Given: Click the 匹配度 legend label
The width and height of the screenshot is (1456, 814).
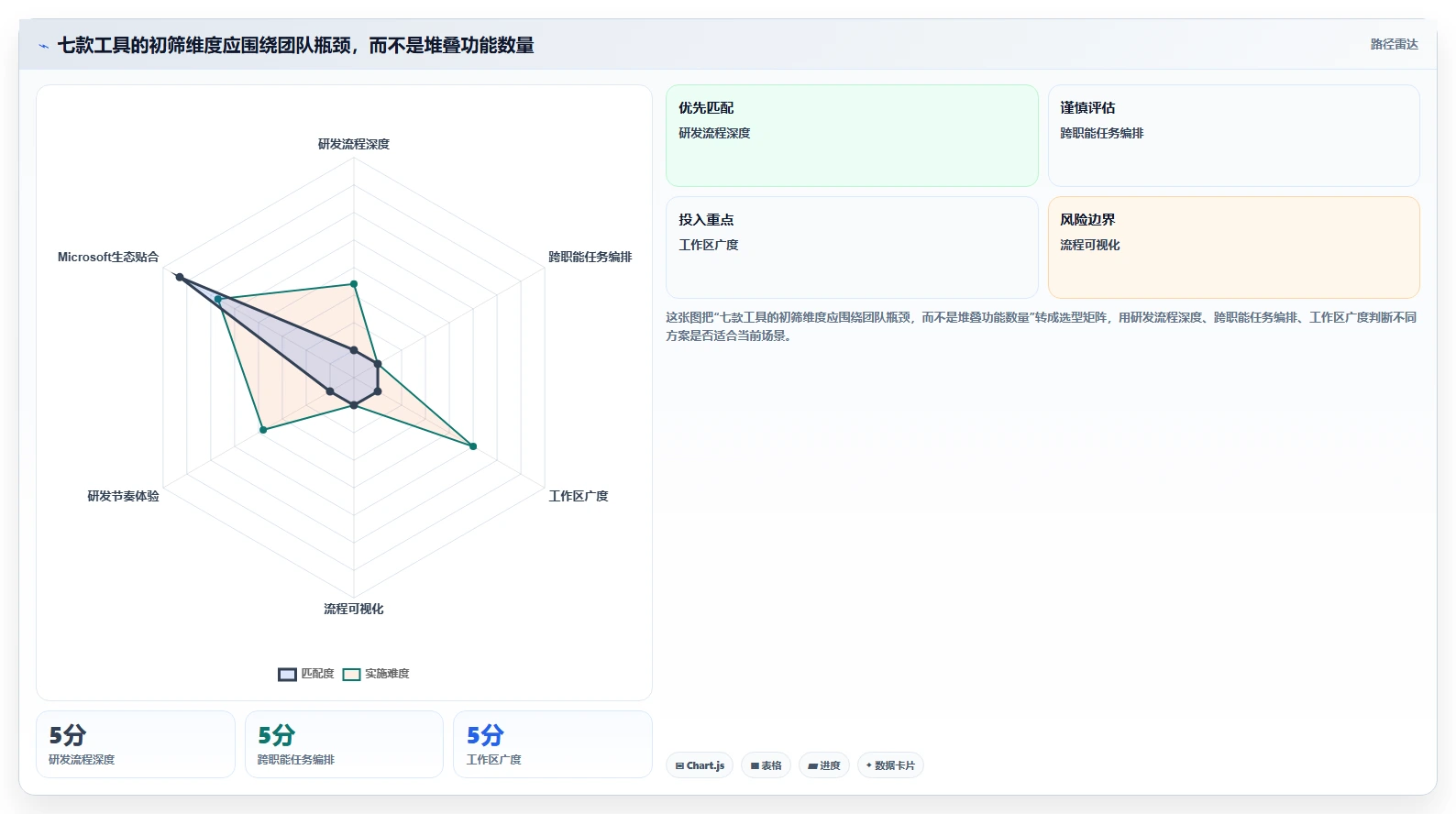Looking at the screenshot, I should pyautogui.click(x=317, y=674).
